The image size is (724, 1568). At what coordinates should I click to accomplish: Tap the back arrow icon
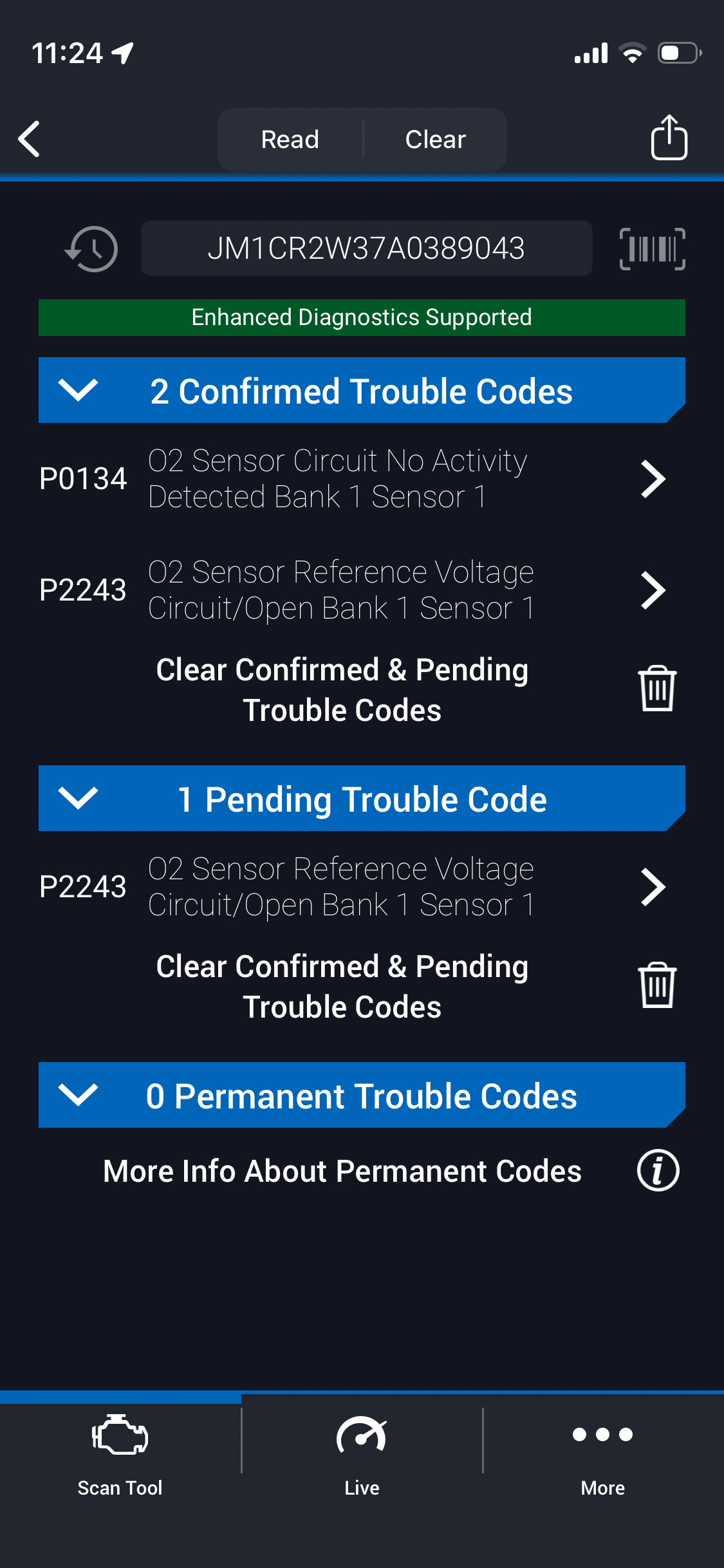point(30,139)
